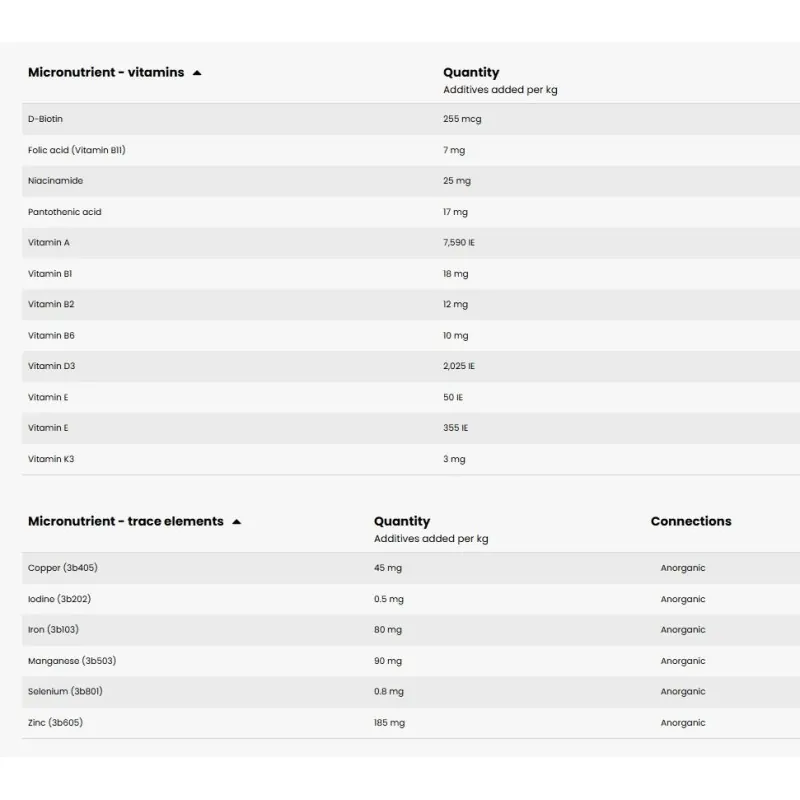Click the 355 IE Vitamin E quantity

coord(456,428)
